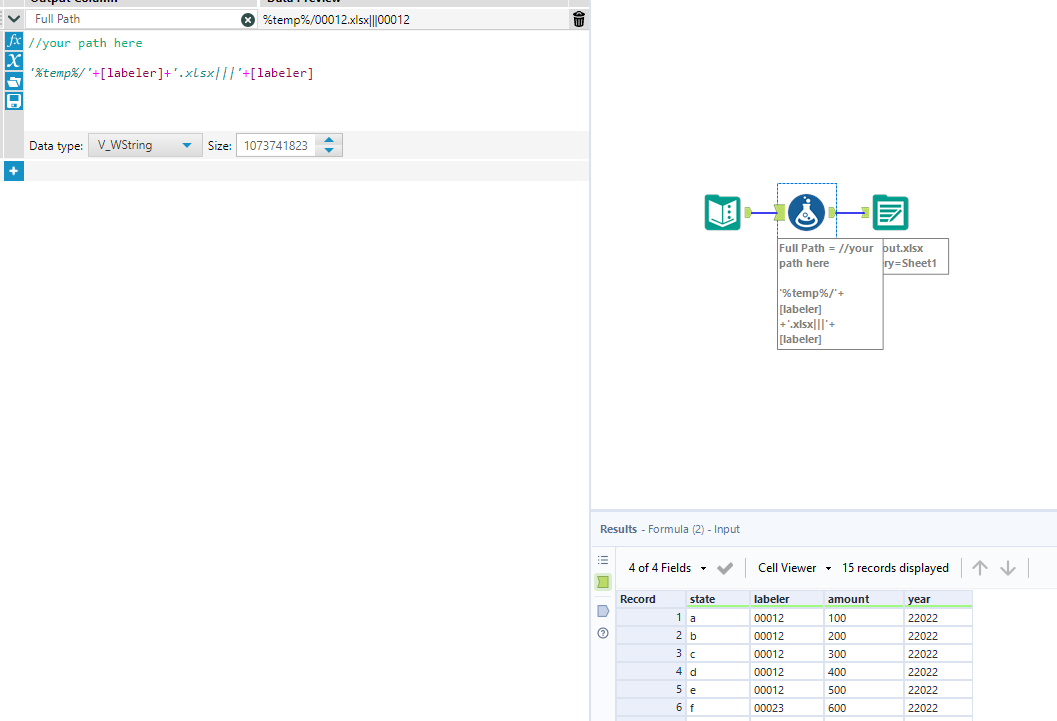Click the save expression disk icon

pyautogui.click(x=14, y=101)
